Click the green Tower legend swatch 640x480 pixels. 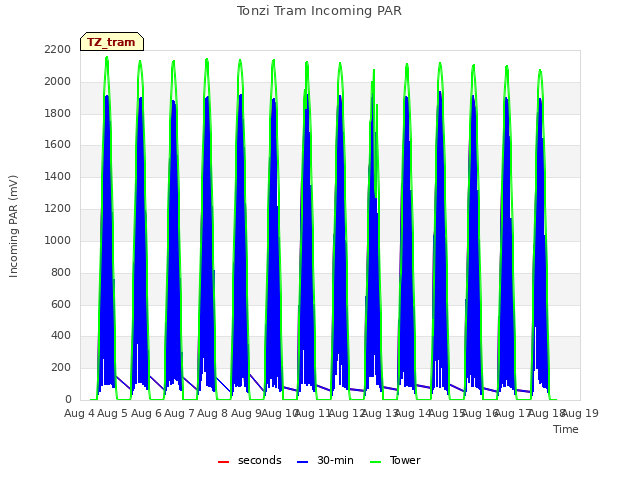pos(375,462)
